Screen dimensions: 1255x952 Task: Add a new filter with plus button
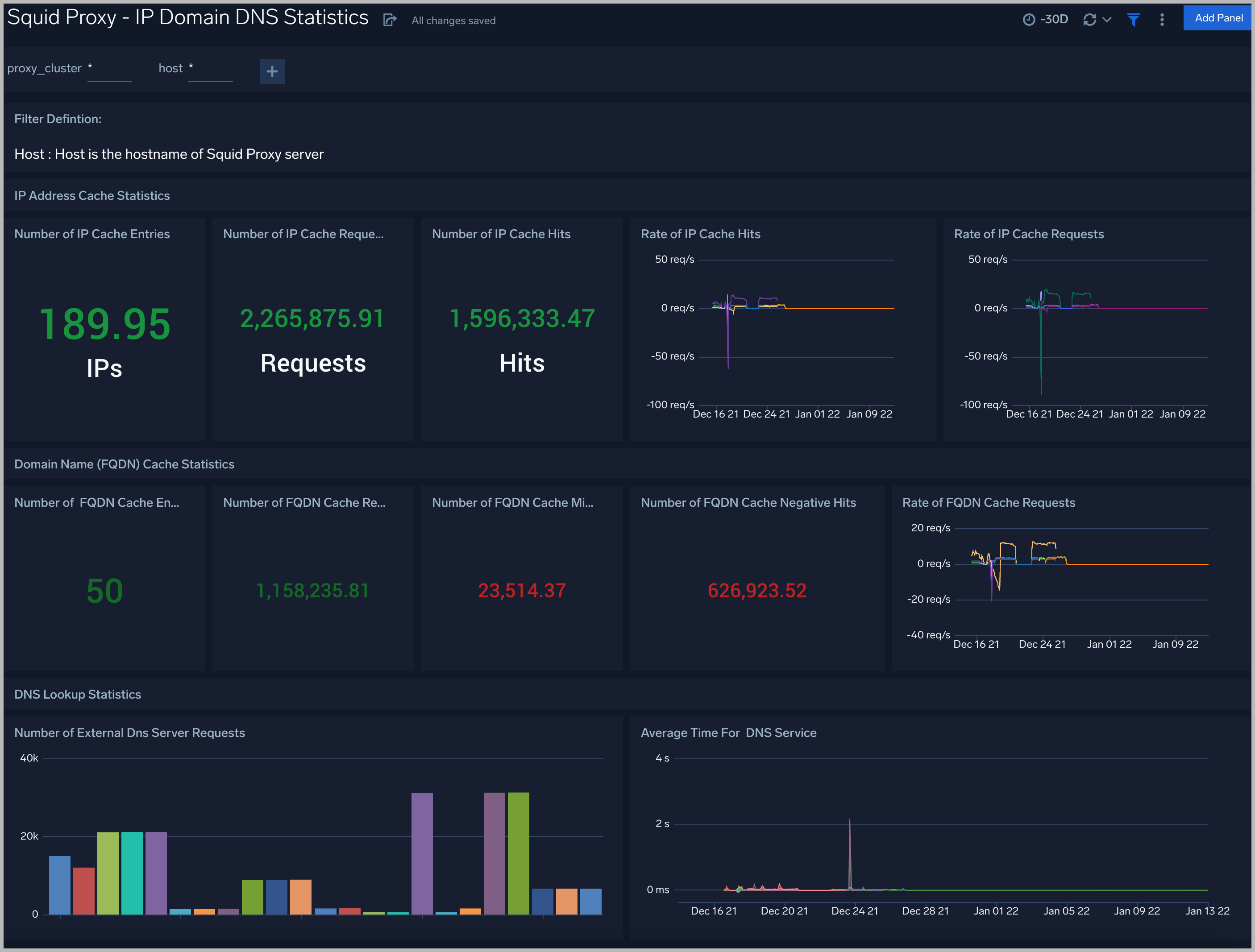click(x=272, y=71)
